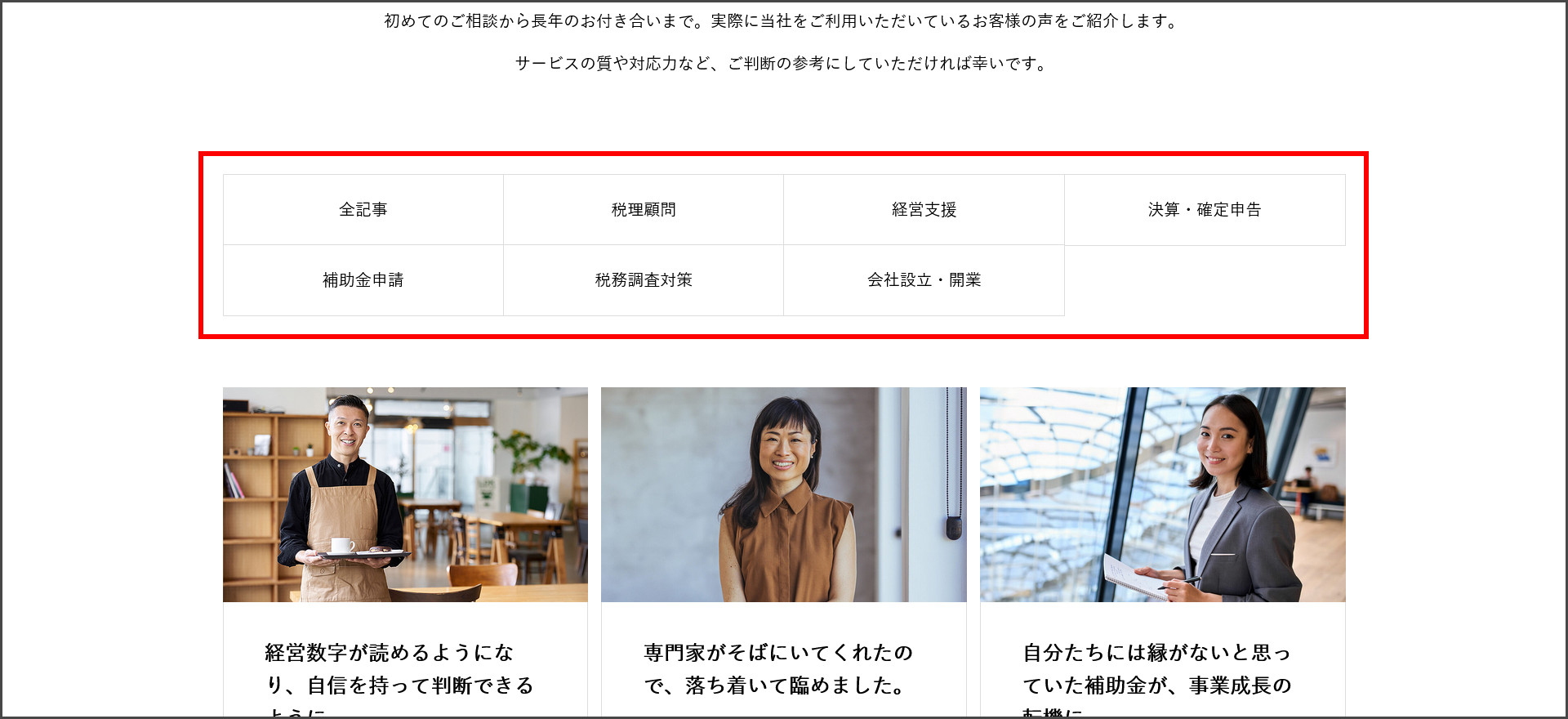Filter by 決算・確定申告 tab

[x=1205, y=210]
